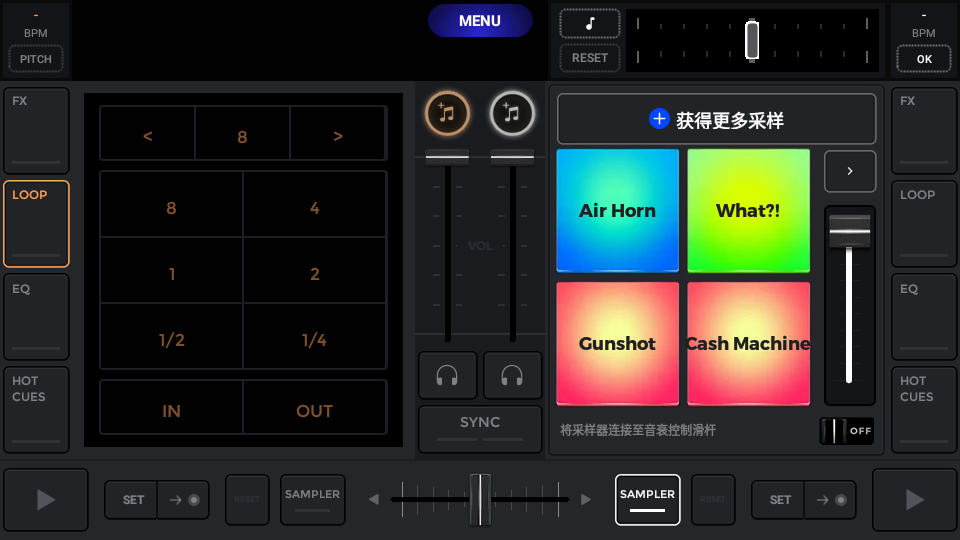Viewport: 960px width, 540px height.
Task: Tap the music note key button
Action: (590, 24)
